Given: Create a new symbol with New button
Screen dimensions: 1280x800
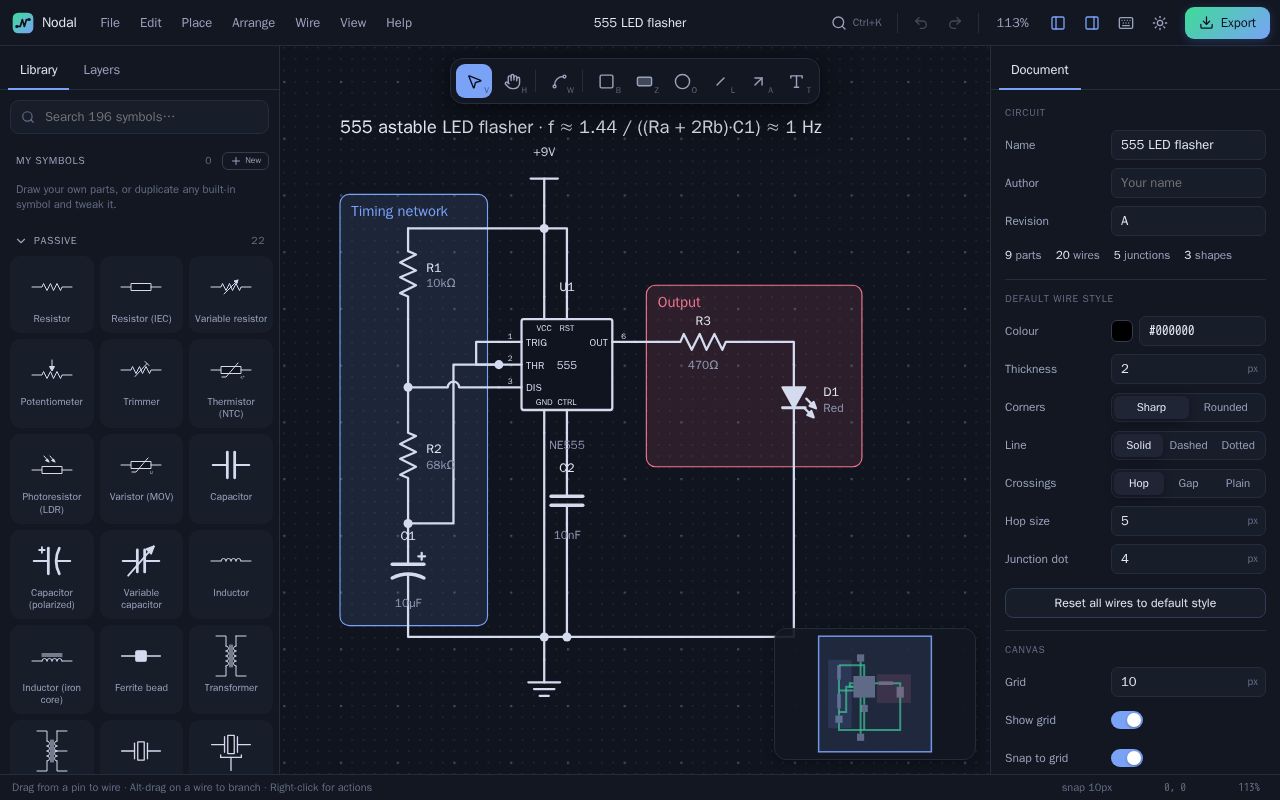Looking at the screenshot, I should coord(245,160).
